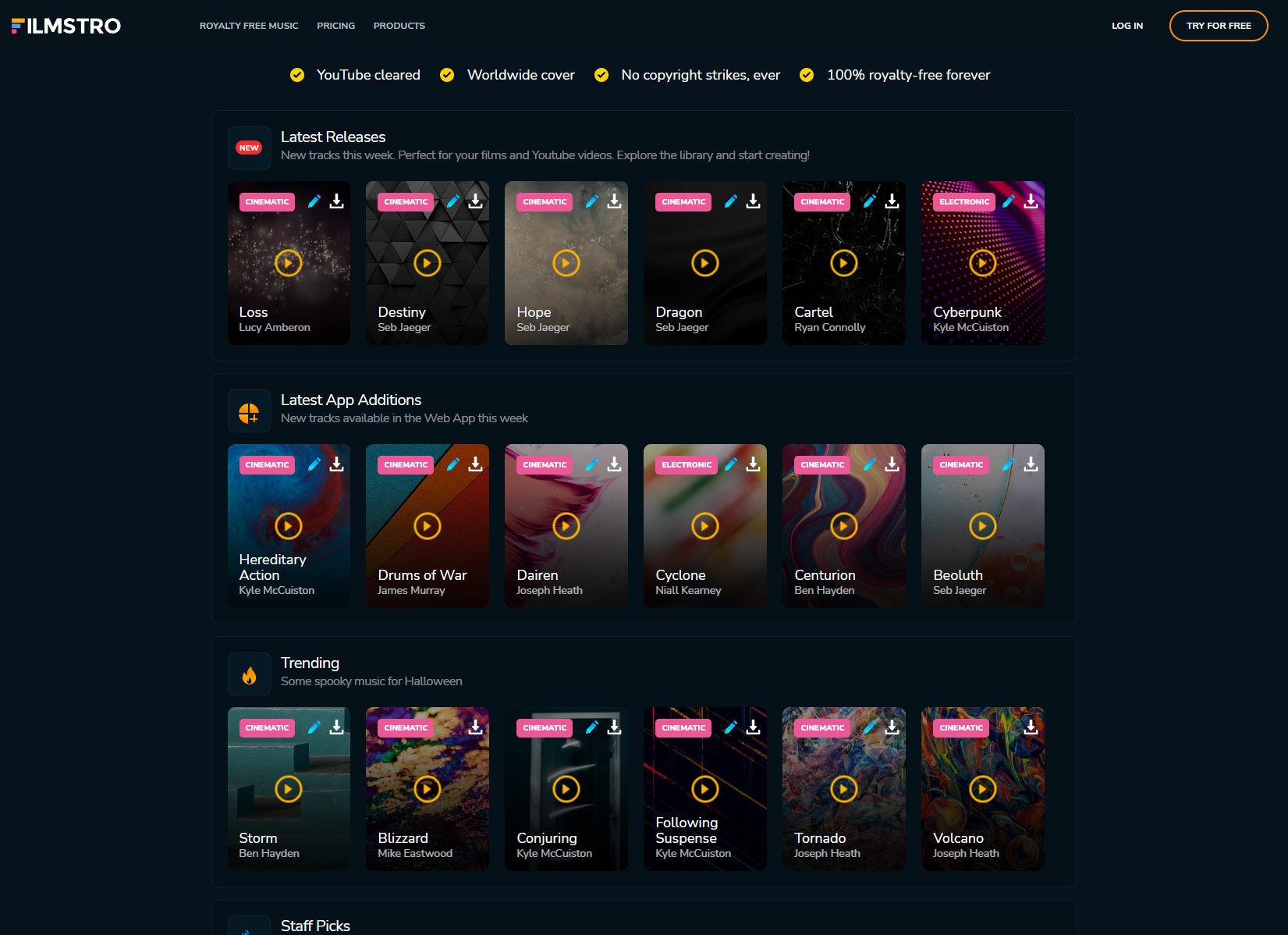The width and height of the screenshot is (1288, 935).
Task: Download the Drums of War track
Action: [475, 464]
